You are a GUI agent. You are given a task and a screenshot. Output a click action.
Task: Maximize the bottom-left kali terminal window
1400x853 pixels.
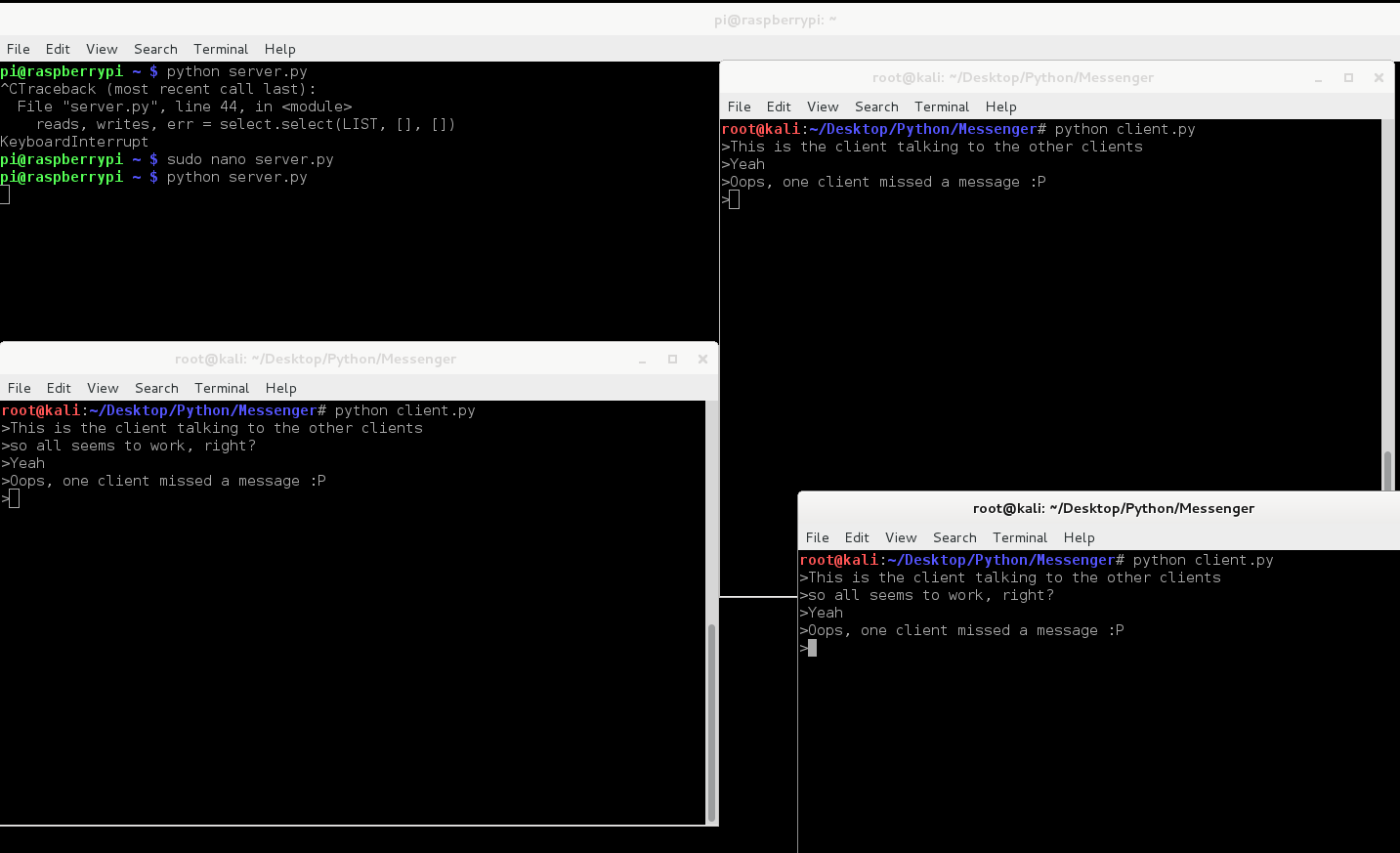click(672, 360)
